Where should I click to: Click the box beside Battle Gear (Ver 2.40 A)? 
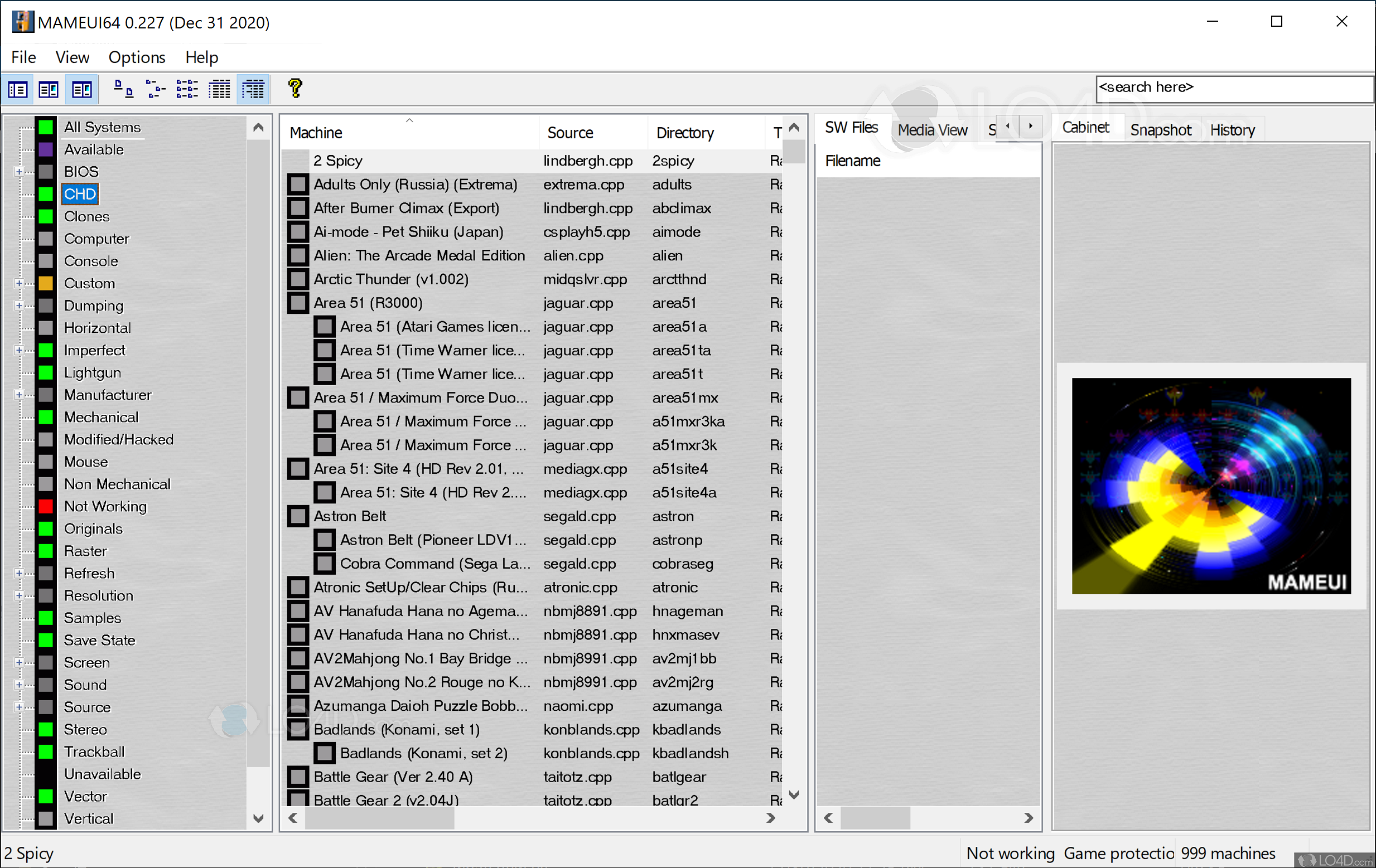(298, 777)
